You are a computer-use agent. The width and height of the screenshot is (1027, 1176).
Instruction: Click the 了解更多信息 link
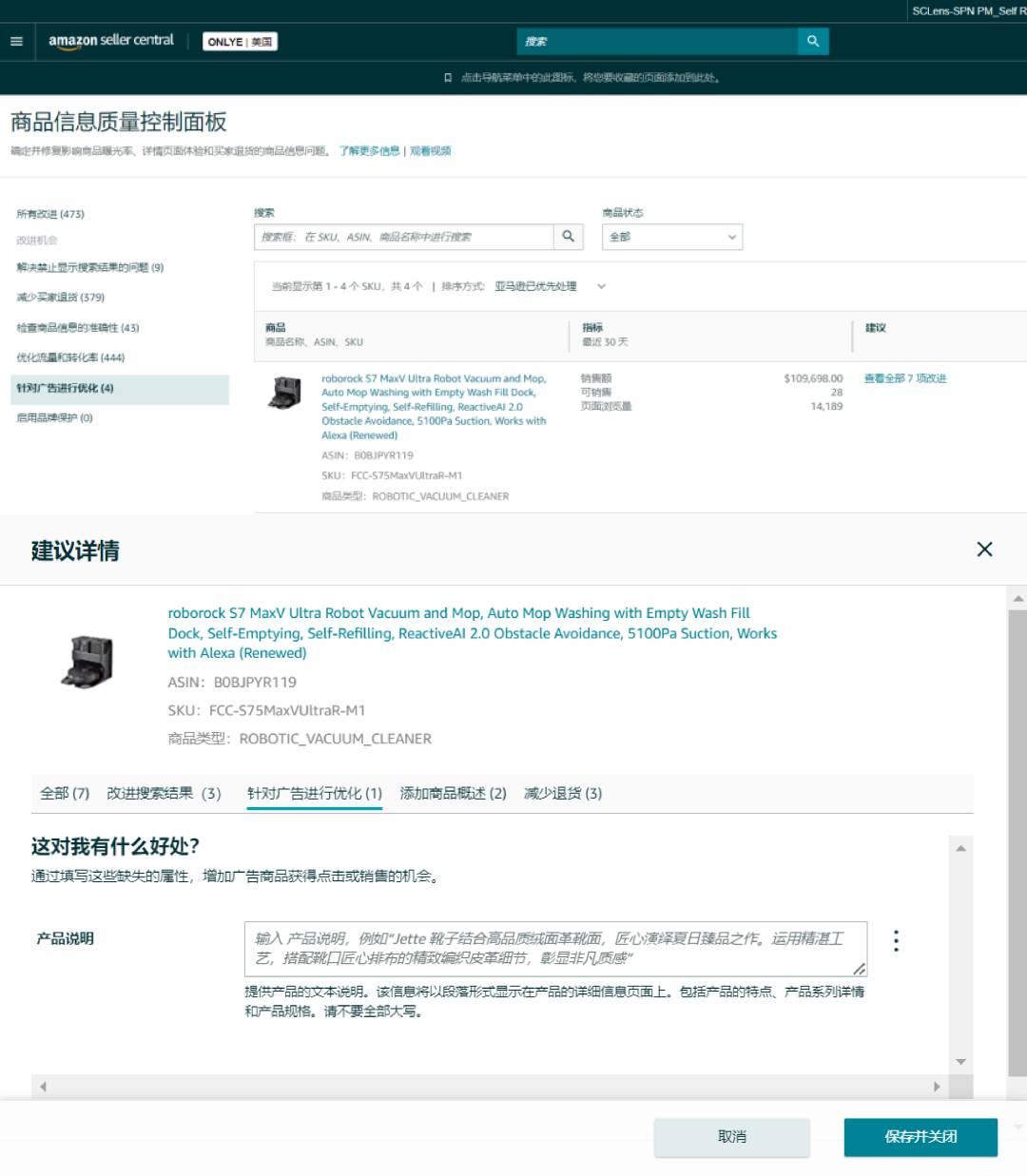click(x=369, y=151)
